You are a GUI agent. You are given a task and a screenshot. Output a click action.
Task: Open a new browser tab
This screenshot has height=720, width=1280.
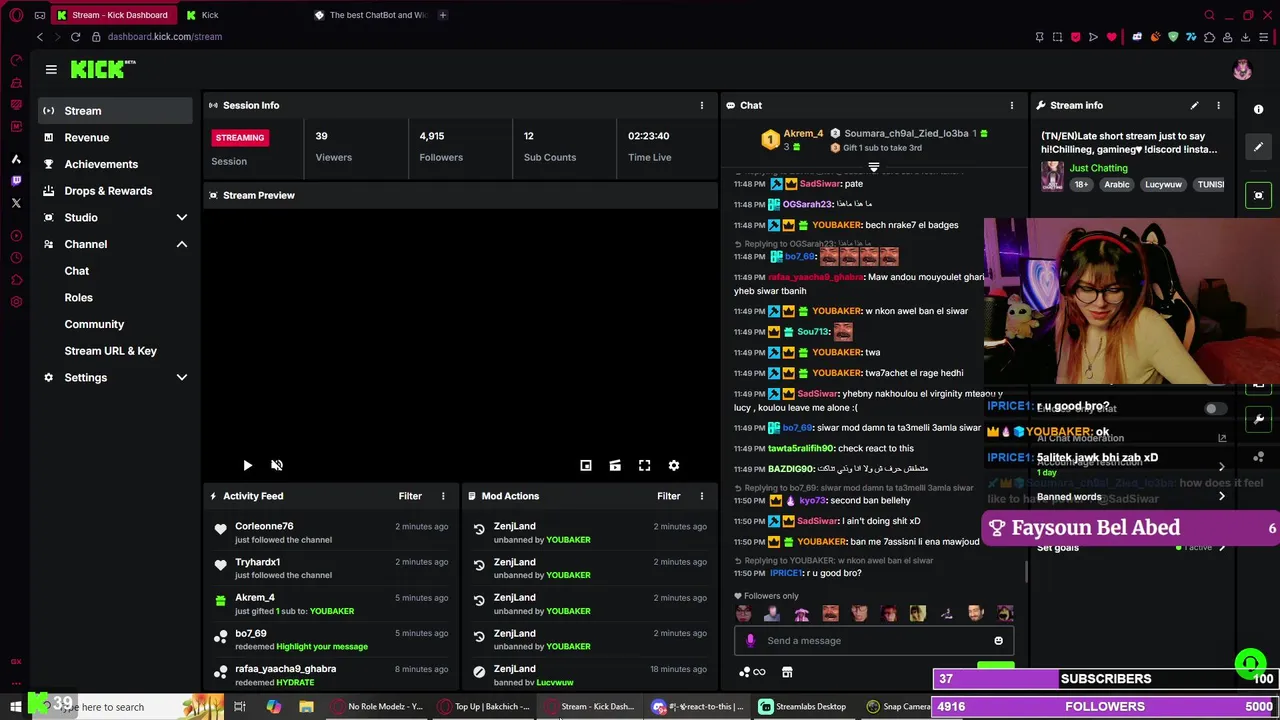[442, 15]
